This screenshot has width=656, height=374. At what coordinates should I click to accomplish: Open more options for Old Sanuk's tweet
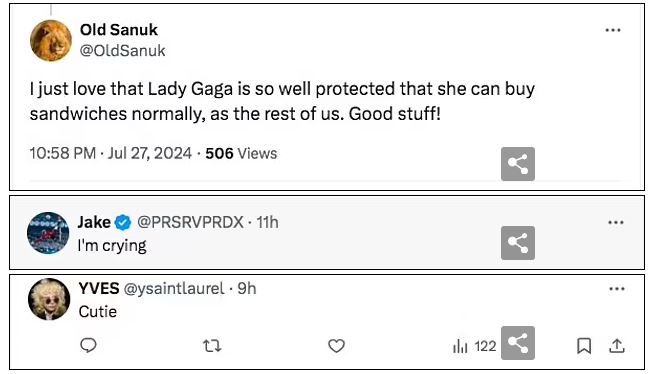click(613, 30)
